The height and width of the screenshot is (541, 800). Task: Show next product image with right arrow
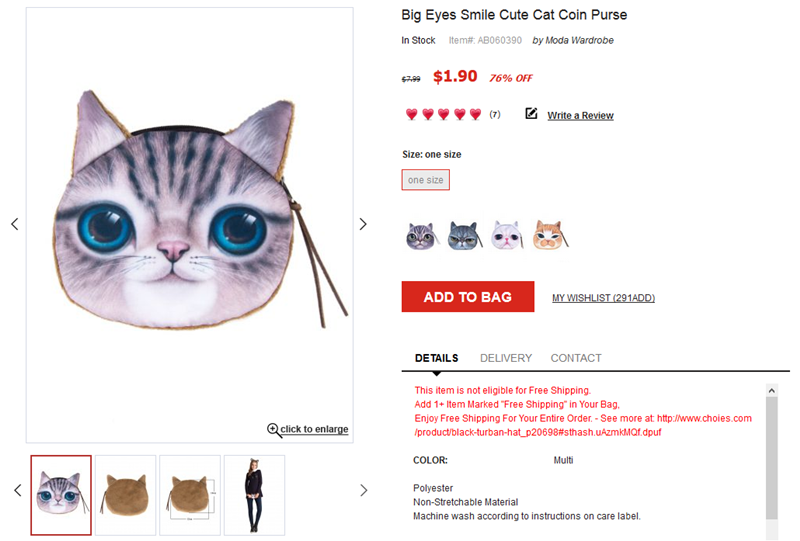tap(363, 224)
